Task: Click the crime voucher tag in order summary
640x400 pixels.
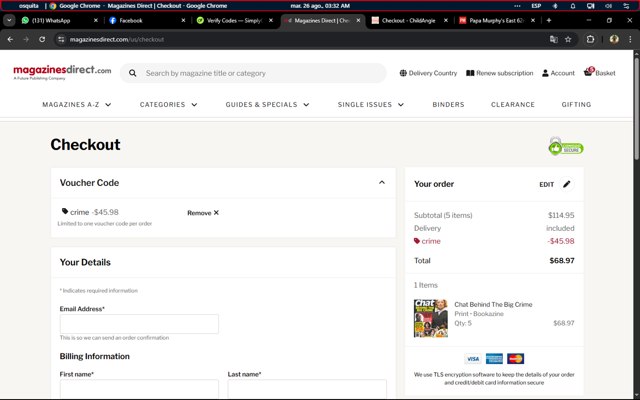Action: pyautogui.click(x=427, y=241)
